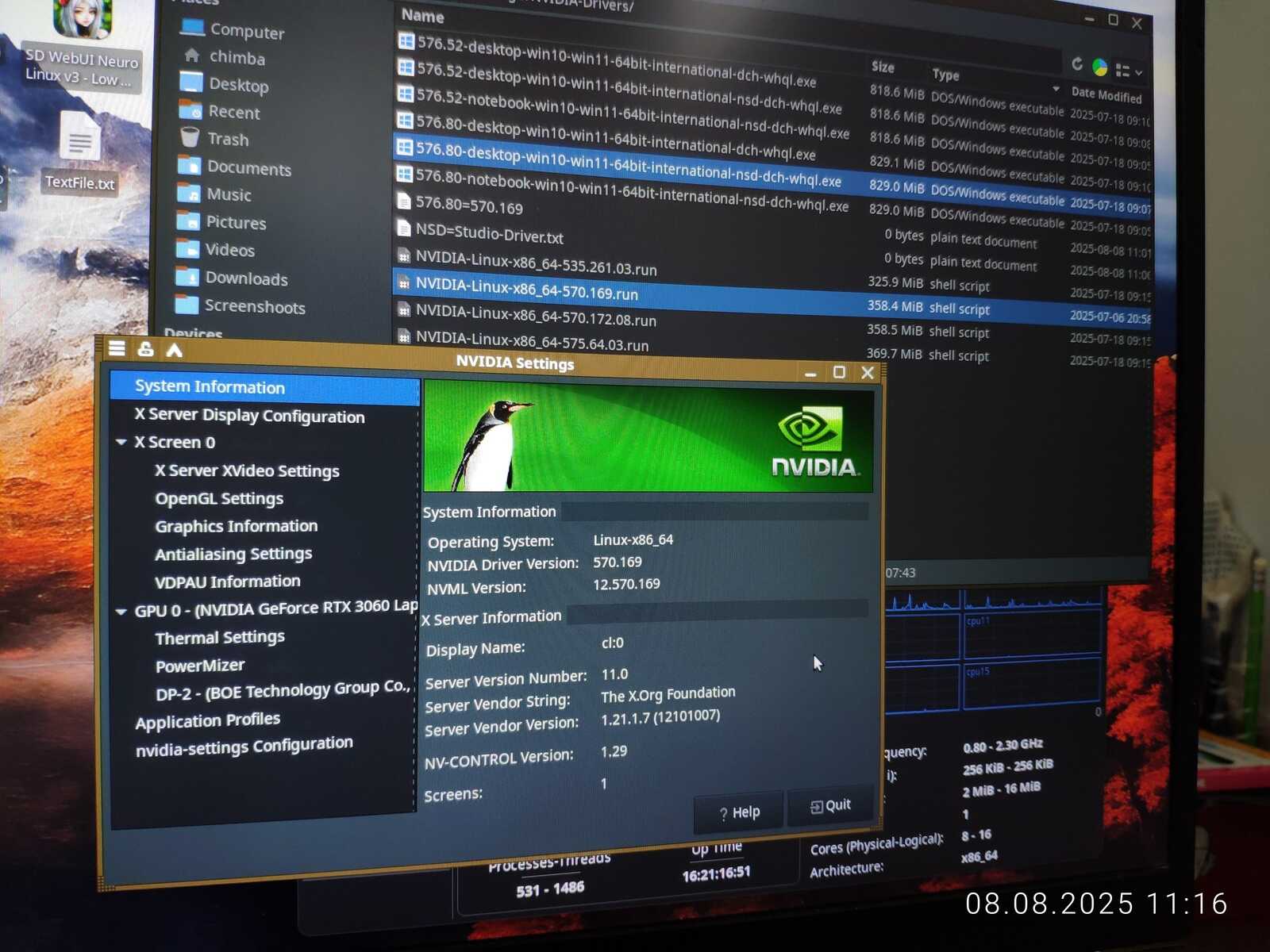Image resolution: width=1270 pixels, height=952 pixels.
Task: Click the NVML version value 12.570.169
Action: (x=626, y=584)
